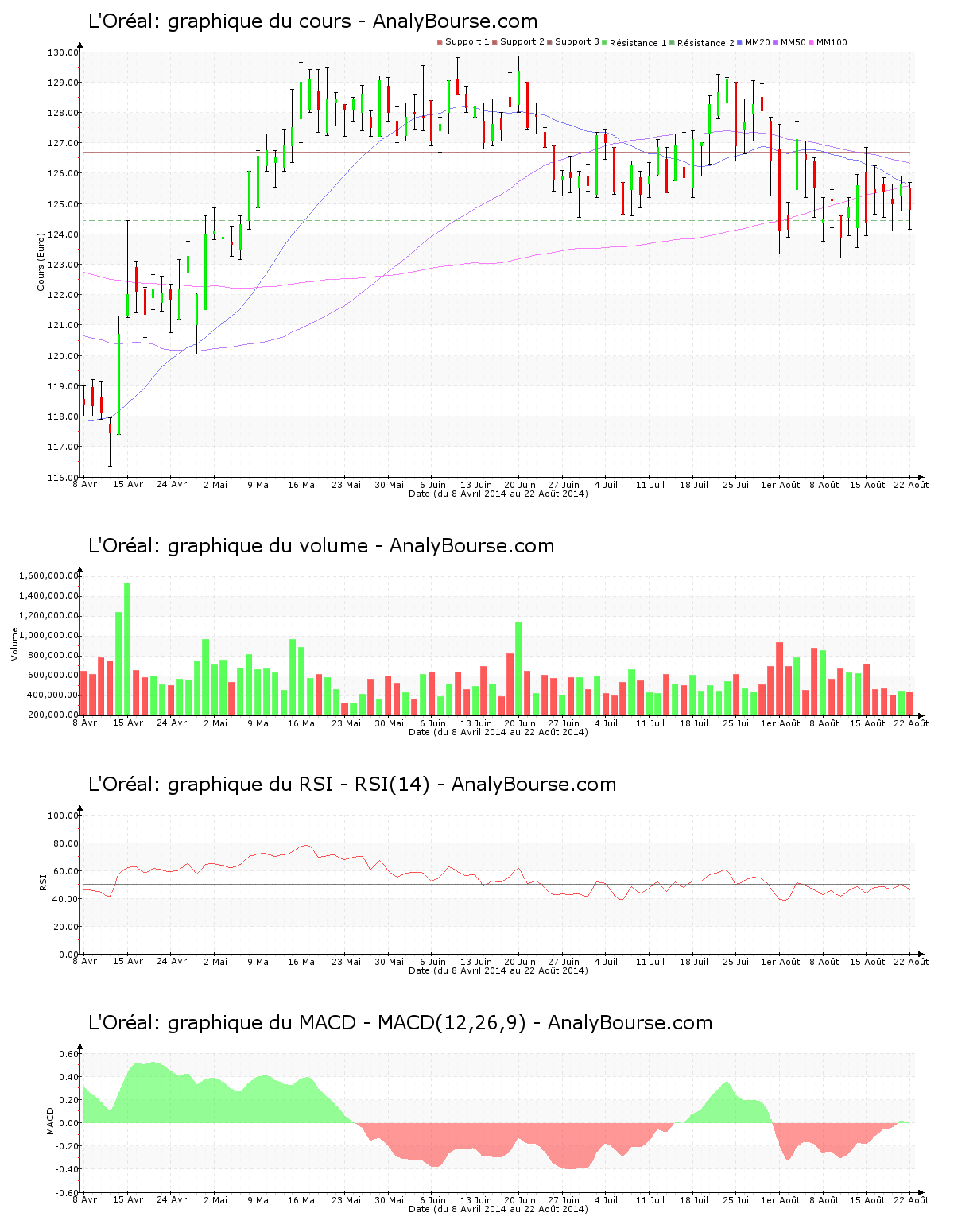Screen dimensions: 954x1232
Task: Click the -0.40 value on the MACD axis
Action: point(67,1170)
